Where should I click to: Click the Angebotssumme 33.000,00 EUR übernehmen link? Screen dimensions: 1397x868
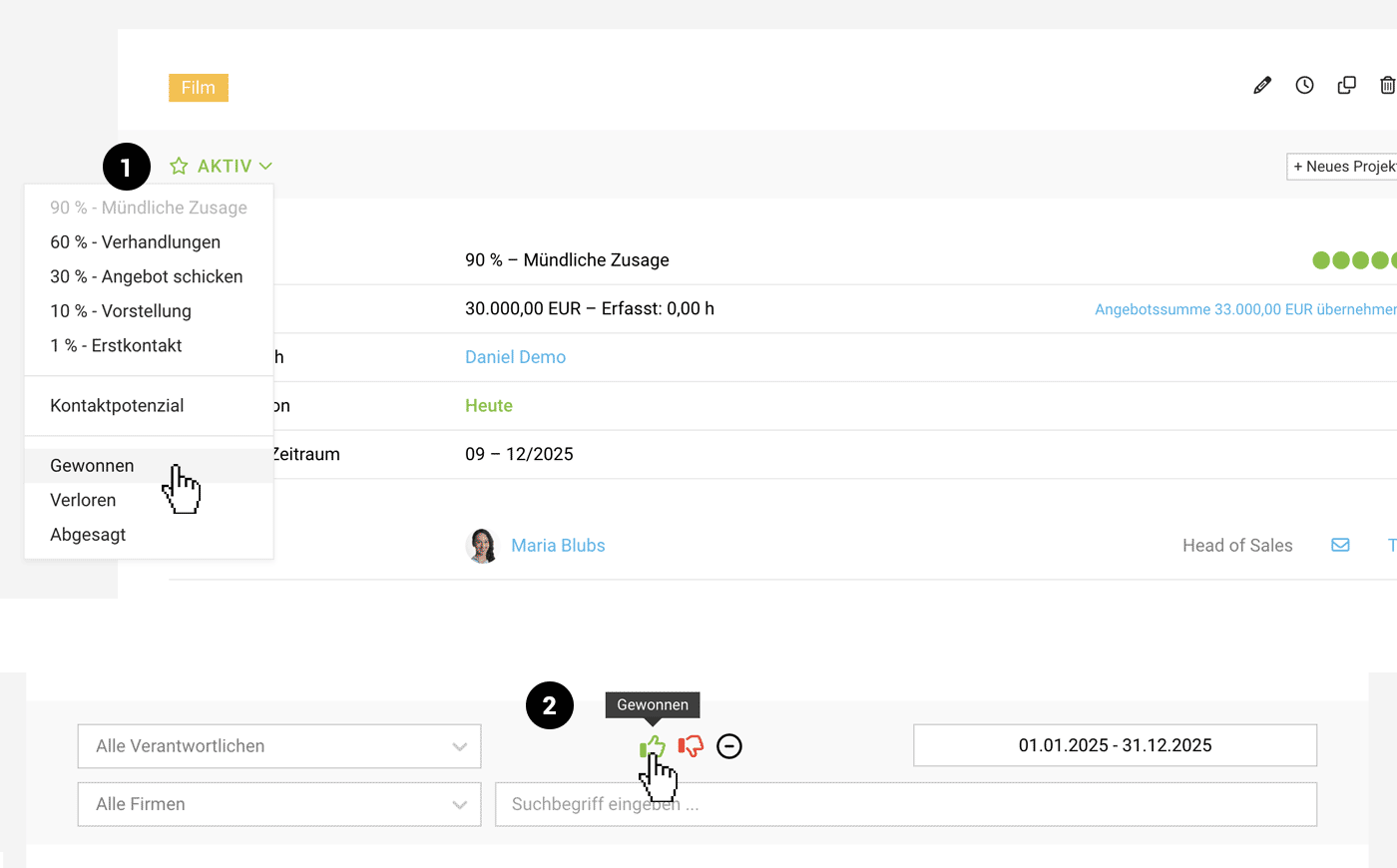(x=1244, y=309)
